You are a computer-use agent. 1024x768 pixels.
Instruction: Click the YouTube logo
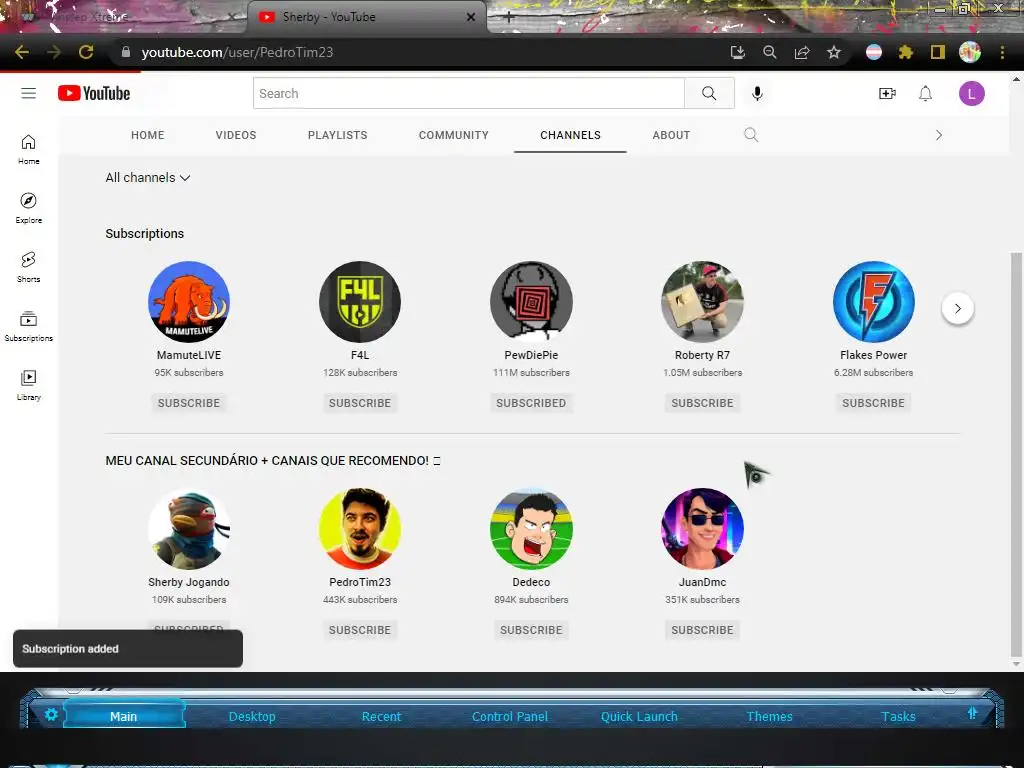pyautogui.click(x=94, y=93)
